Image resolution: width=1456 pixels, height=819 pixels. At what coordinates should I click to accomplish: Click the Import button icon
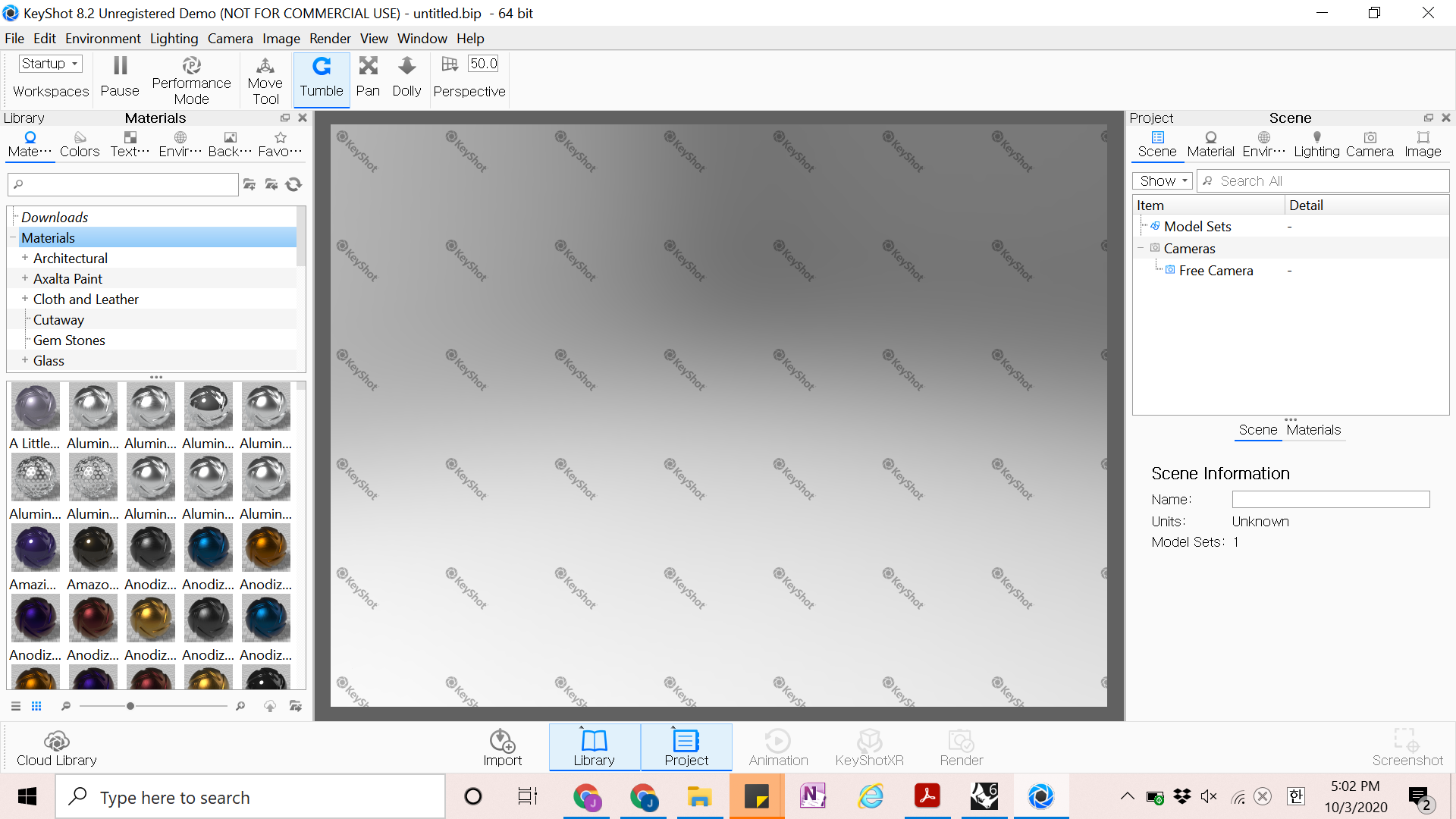[502, 741]
